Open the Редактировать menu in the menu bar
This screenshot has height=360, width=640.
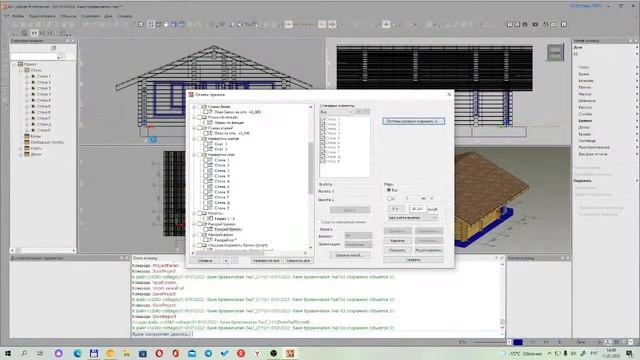point(42,16)
